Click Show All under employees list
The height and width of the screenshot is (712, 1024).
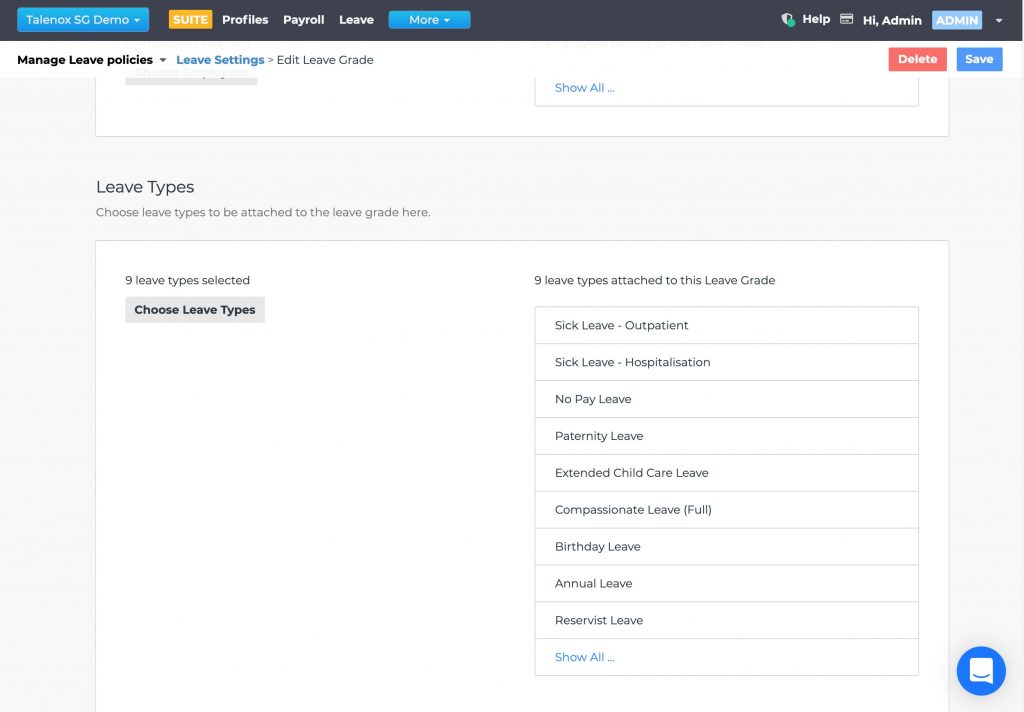point(585,88)
